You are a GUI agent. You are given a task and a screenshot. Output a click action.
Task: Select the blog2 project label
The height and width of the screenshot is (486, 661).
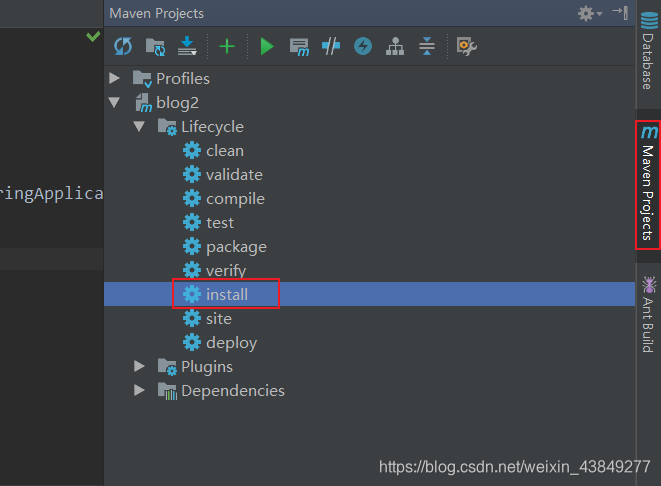point(177,103)
